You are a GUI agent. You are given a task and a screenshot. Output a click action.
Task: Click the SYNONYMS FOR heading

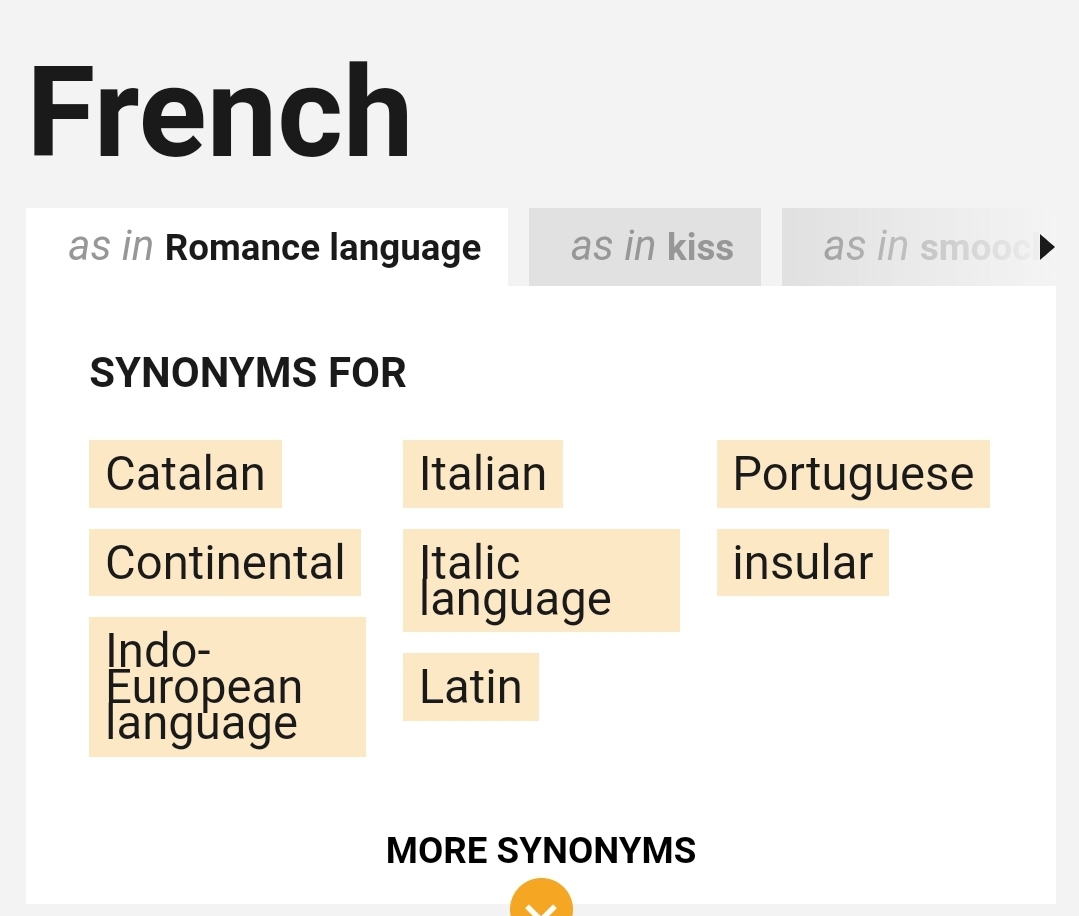247,372
